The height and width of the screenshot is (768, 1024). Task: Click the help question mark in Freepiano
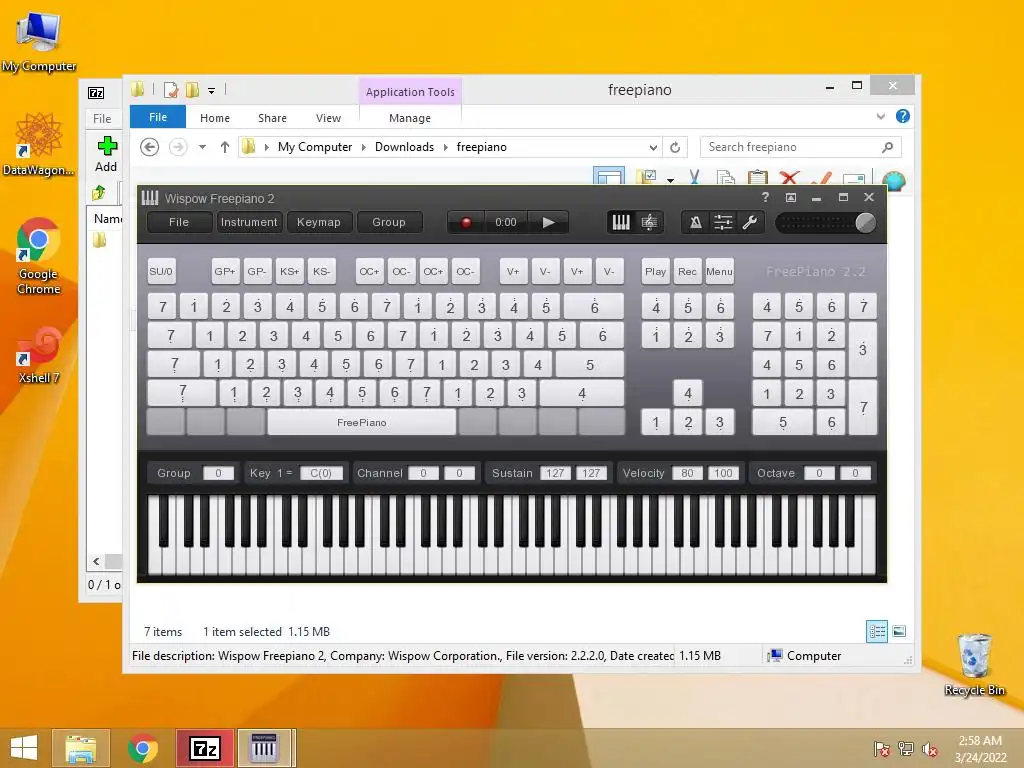point(765,197)
